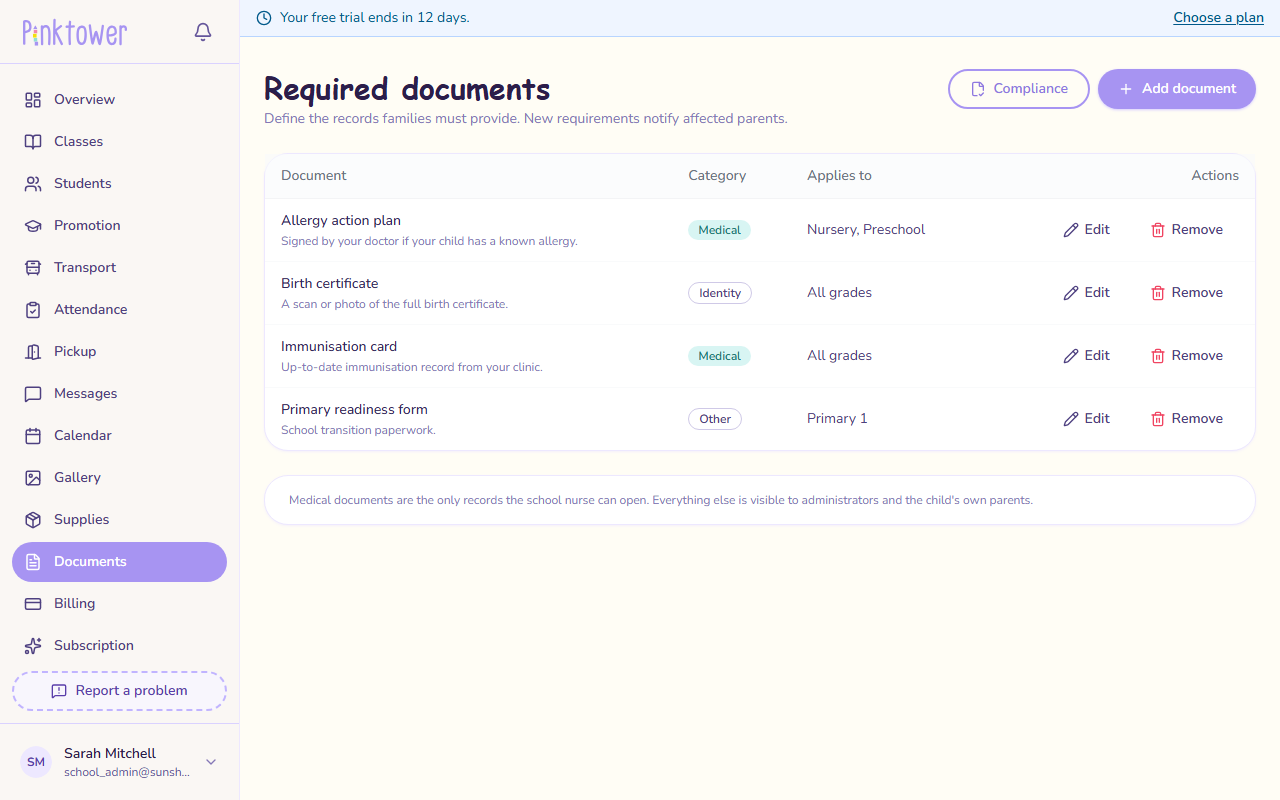Click the Identity category badge
1280x800 pixels.
coord(720,293)
